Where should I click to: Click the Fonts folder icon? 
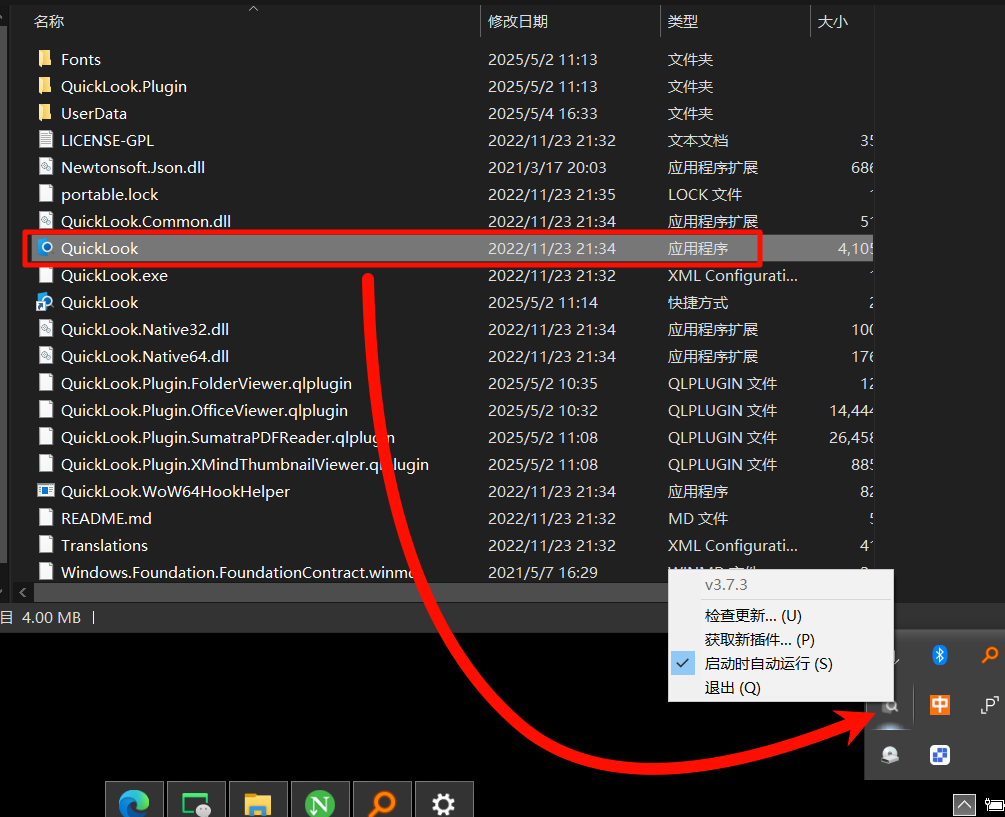coord(45,59)
